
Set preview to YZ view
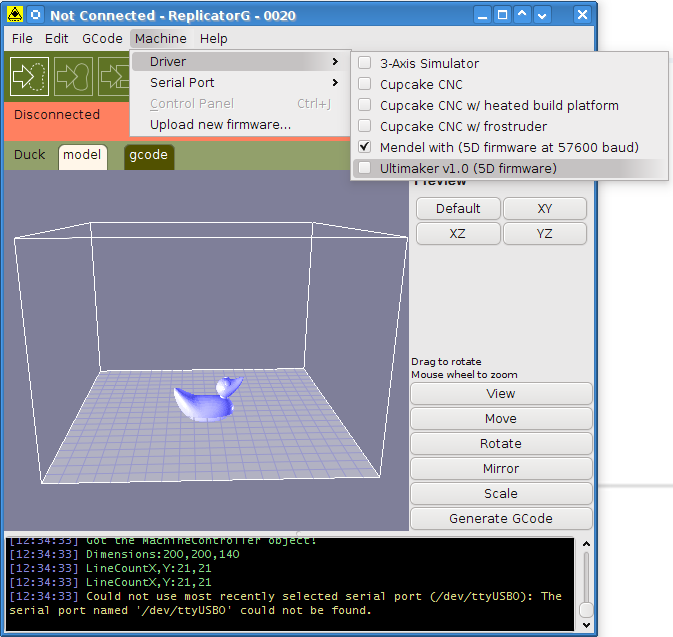545,234
